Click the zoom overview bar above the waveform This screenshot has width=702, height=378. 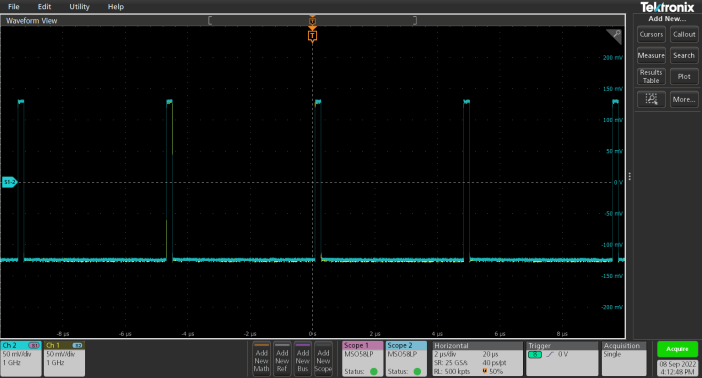tap(312, 20)
